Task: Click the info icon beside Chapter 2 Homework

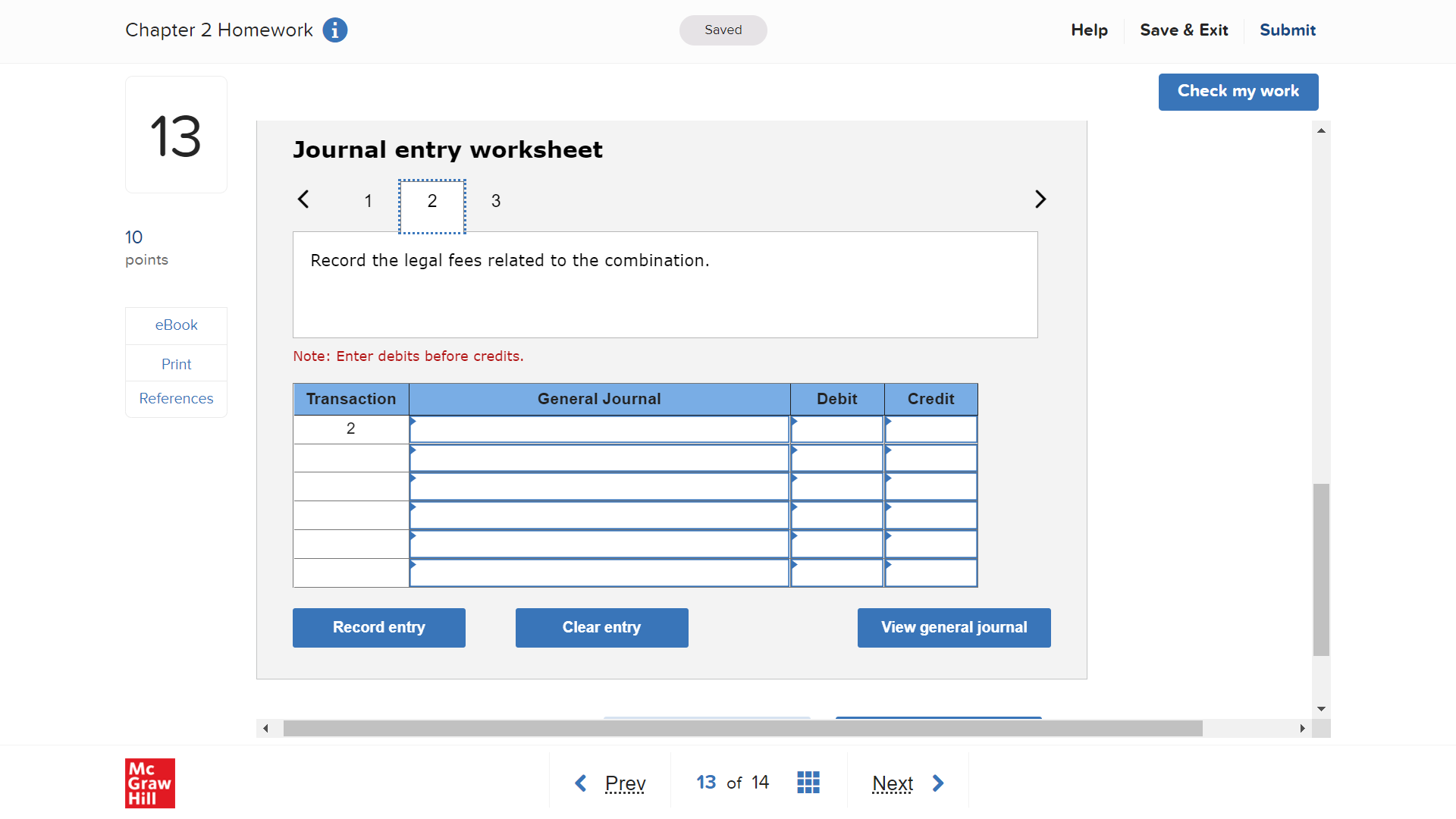Action: (x=334, y=30)
